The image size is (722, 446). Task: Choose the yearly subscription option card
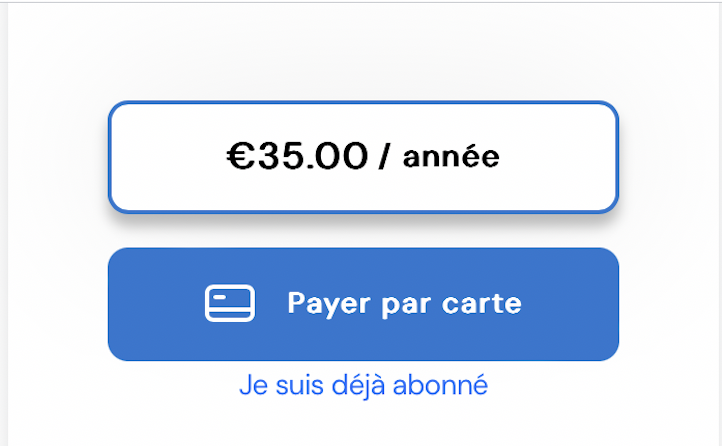(363, 157)
